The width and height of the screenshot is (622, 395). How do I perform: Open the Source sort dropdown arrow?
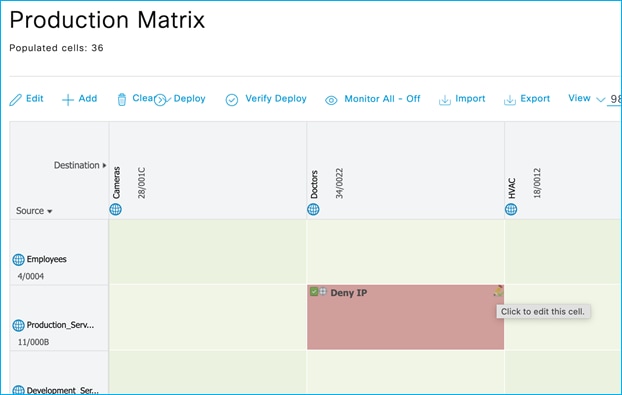[x=50, y=211]
